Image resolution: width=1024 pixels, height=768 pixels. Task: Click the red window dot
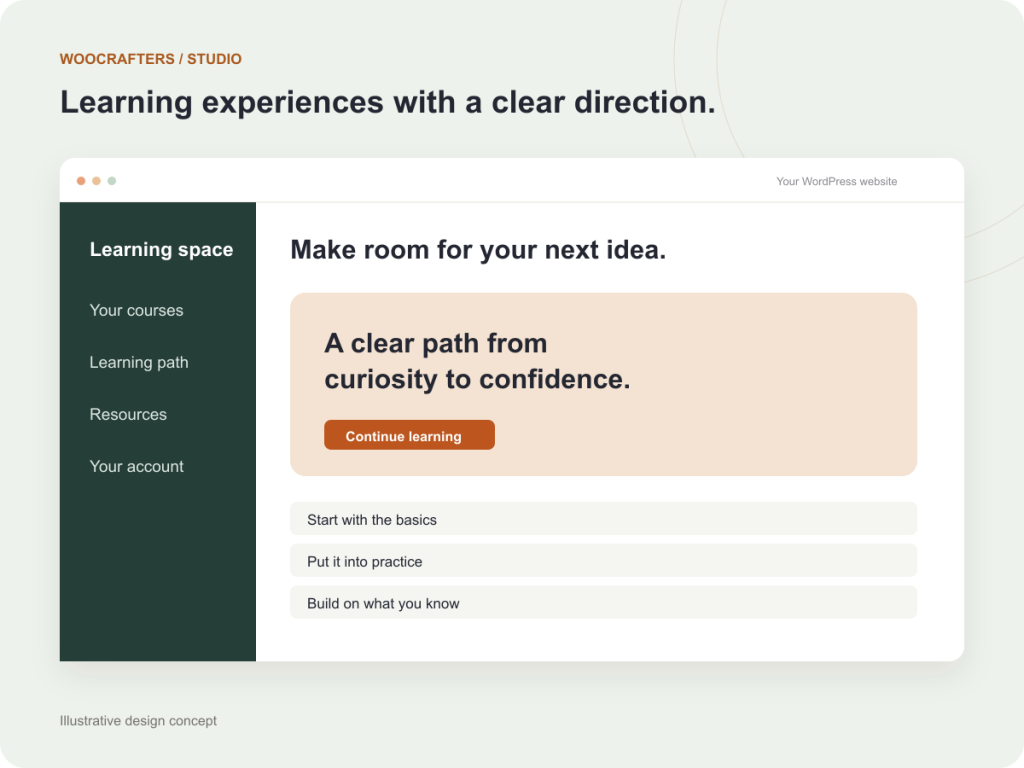[x=81, y=181]
